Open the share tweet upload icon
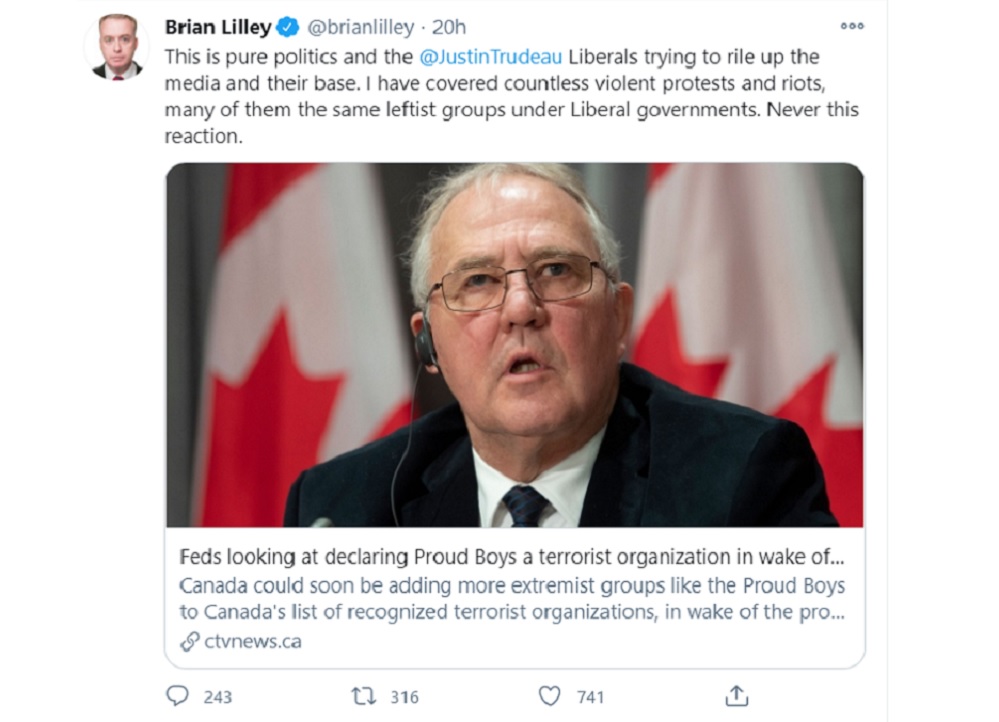Viewport: 999px width, 722px height. [737, 695]
